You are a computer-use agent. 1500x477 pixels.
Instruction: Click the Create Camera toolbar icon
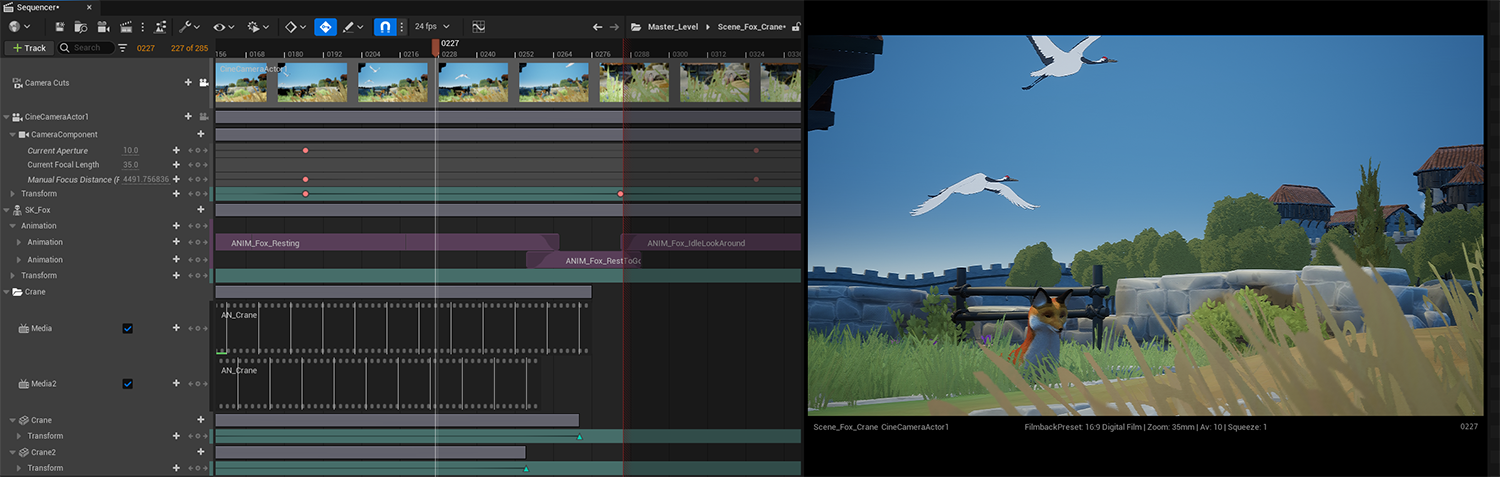tap(104, 27)
